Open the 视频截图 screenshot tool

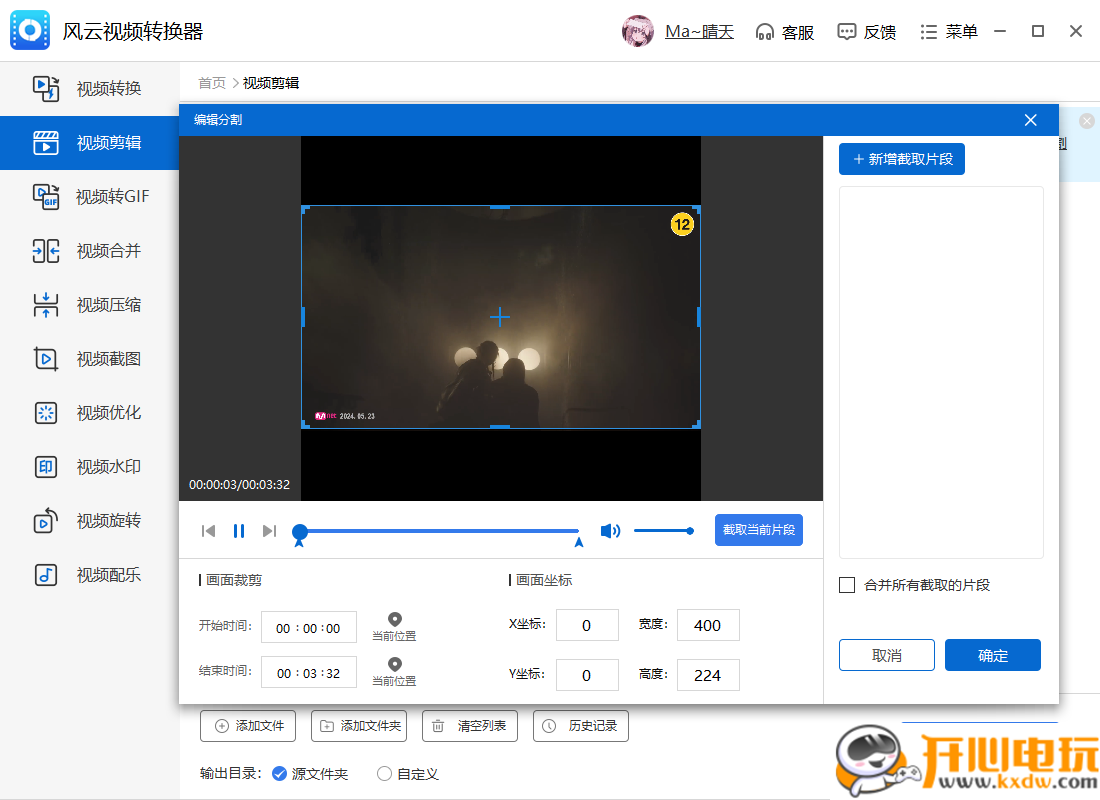[x=90, y=358]
